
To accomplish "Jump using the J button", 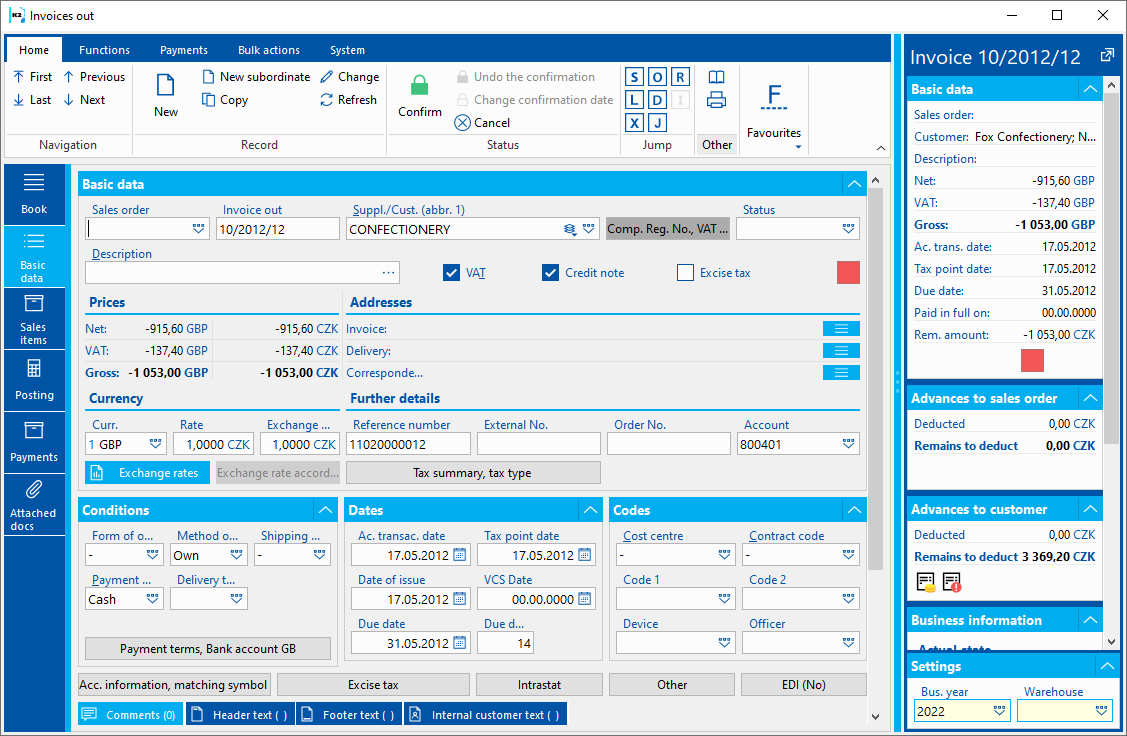I will click(x=657, y=123).
